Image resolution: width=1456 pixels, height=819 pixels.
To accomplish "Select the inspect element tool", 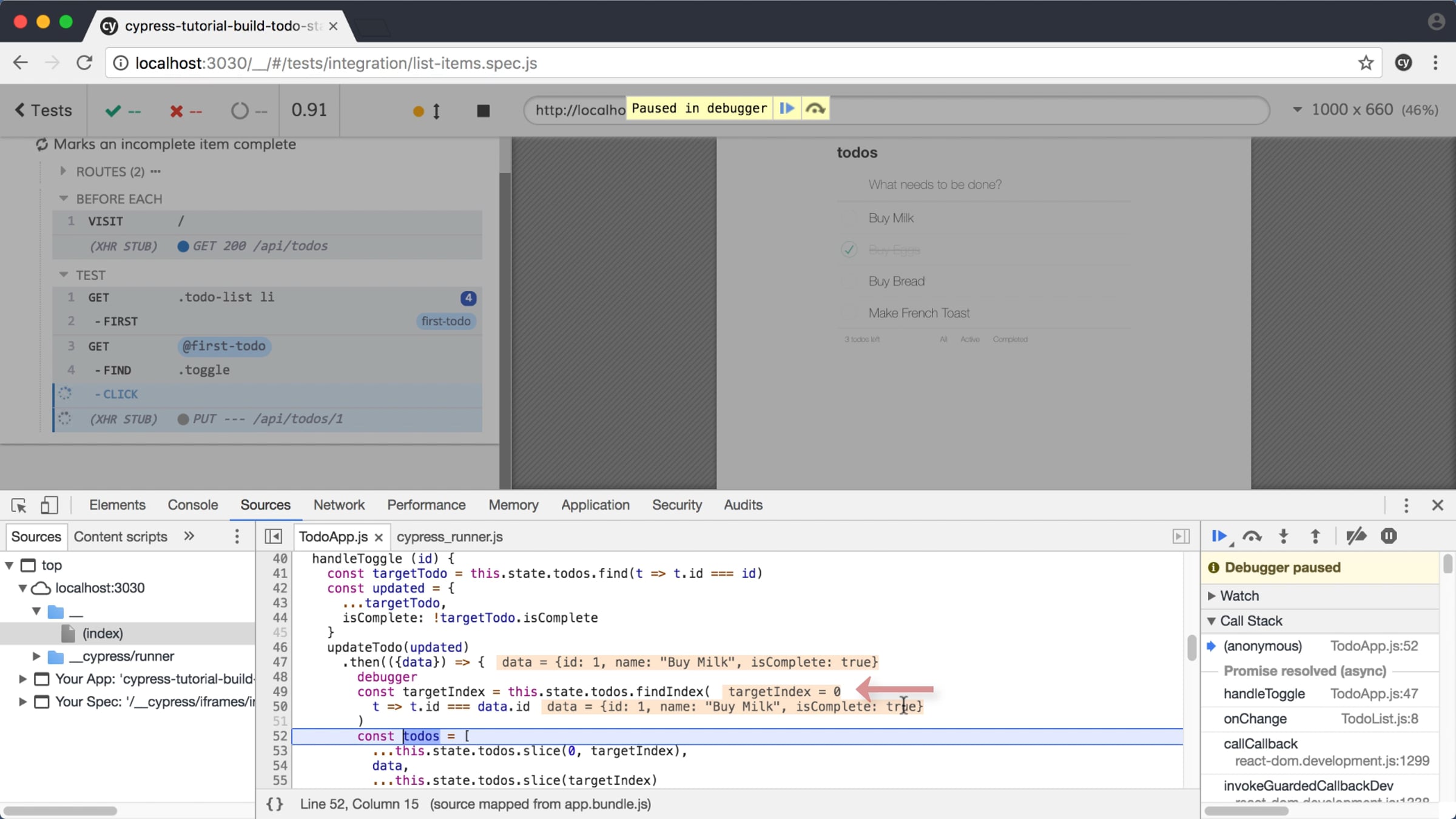I will (x=18, y=505).
